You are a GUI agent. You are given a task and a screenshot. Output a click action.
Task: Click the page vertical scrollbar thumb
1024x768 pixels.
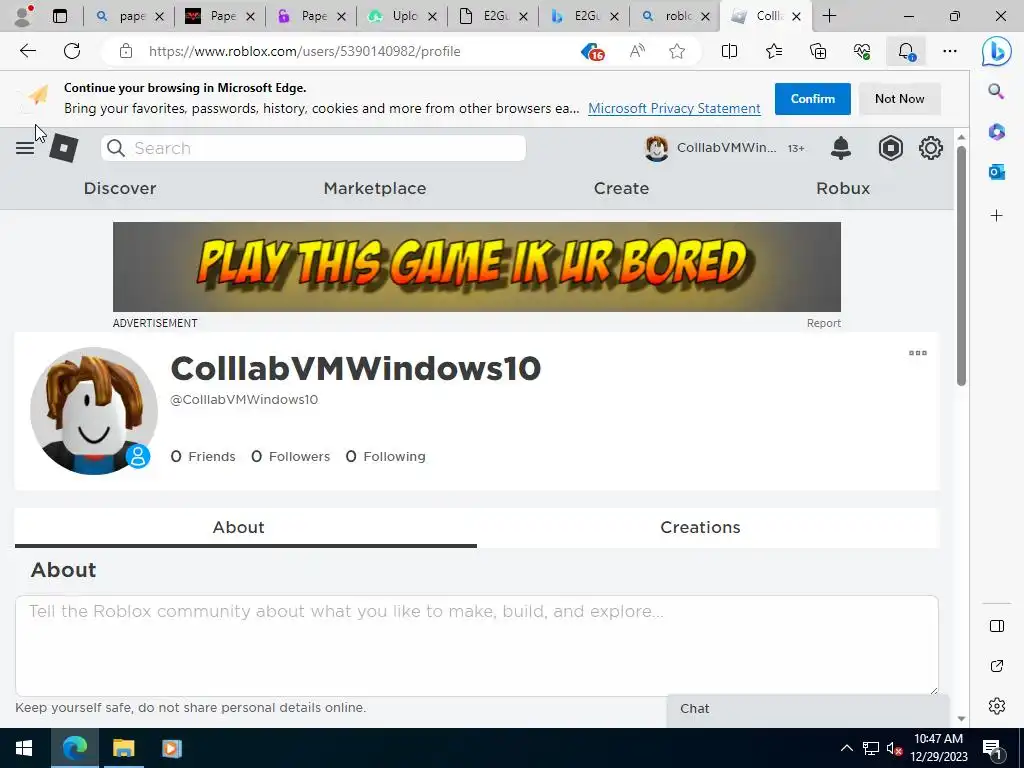point(961,266)
